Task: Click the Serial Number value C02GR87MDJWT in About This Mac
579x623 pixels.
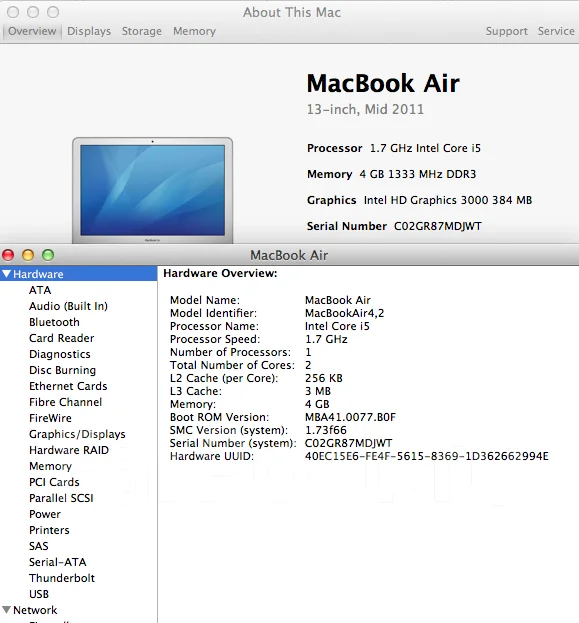Action: click(x=438, y=226)
